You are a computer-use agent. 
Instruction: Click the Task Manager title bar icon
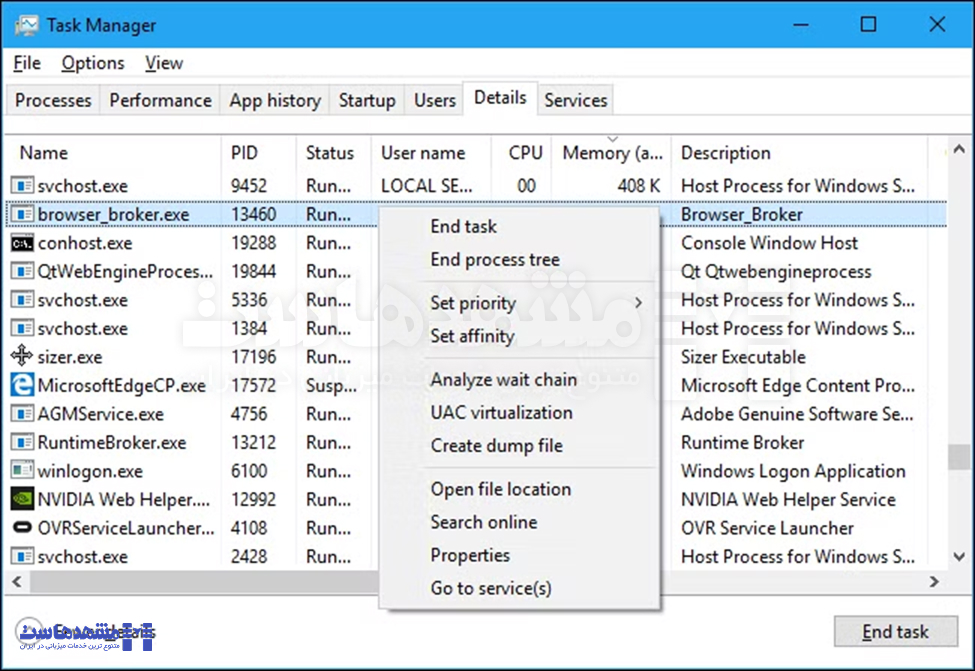26,25
